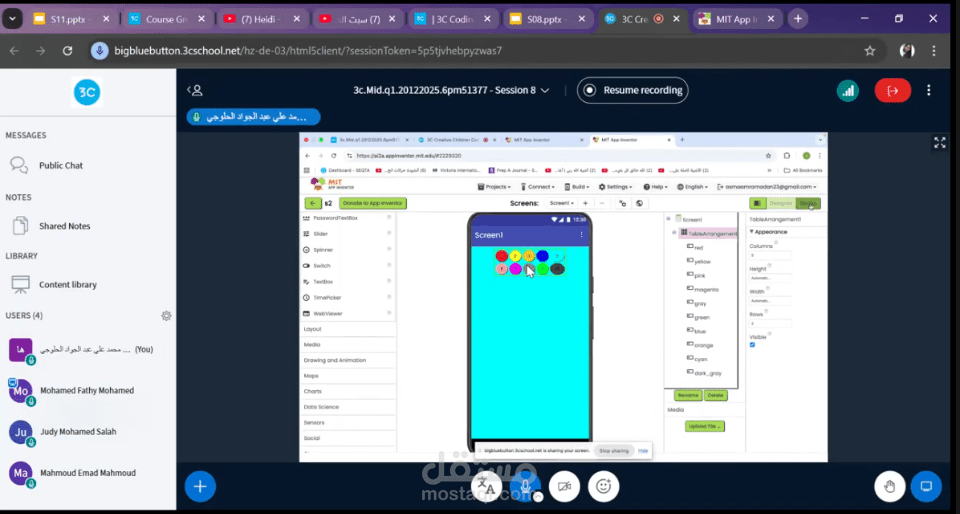Mute the microphone in bottom bar

point(525,486)
